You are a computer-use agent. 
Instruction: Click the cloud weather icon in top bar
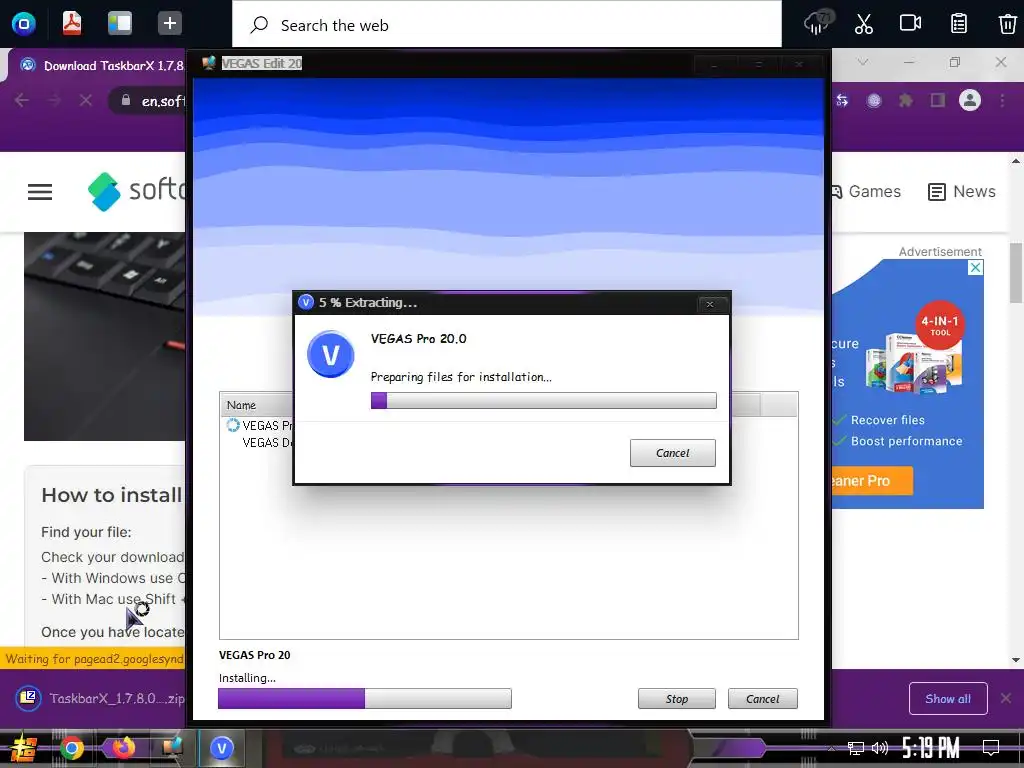coord(818,23)
